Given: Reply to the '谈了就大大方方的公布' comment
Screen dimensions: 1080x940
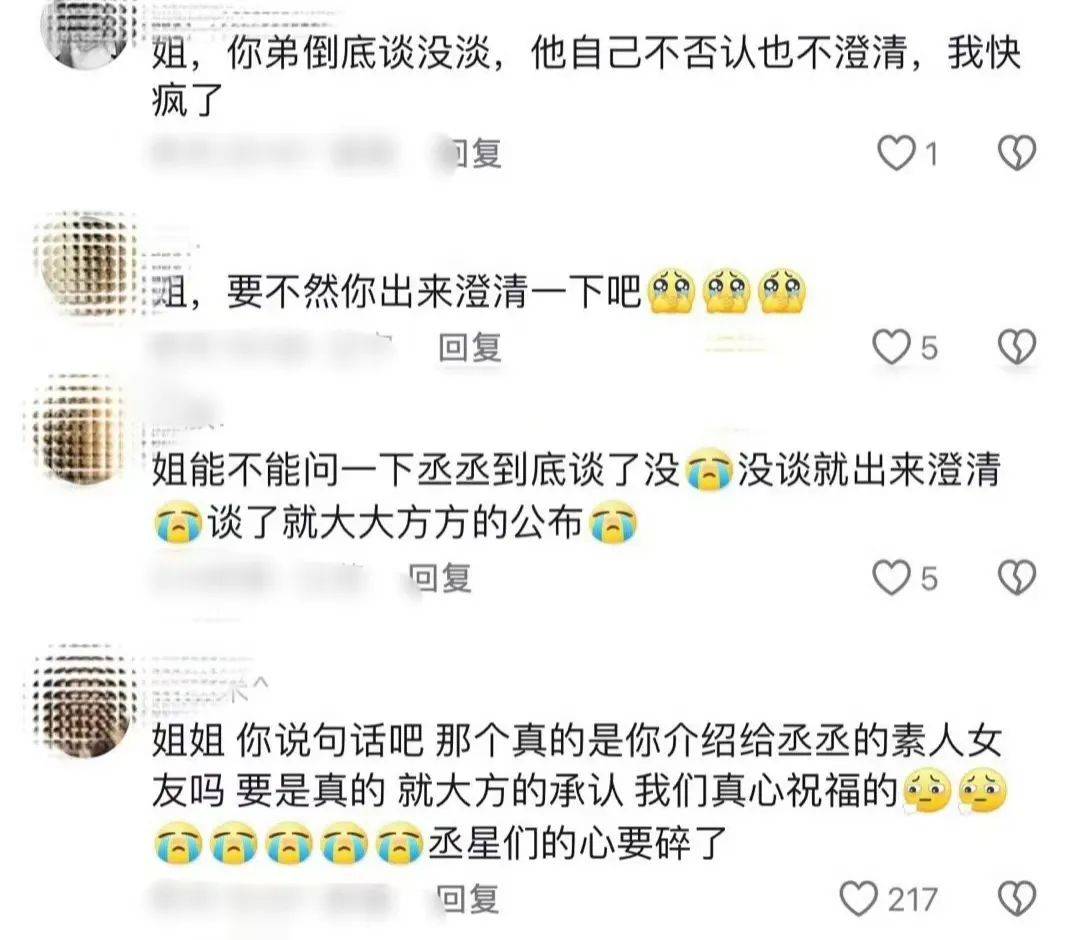Looking at the screenshot, I should click(441, 578).
